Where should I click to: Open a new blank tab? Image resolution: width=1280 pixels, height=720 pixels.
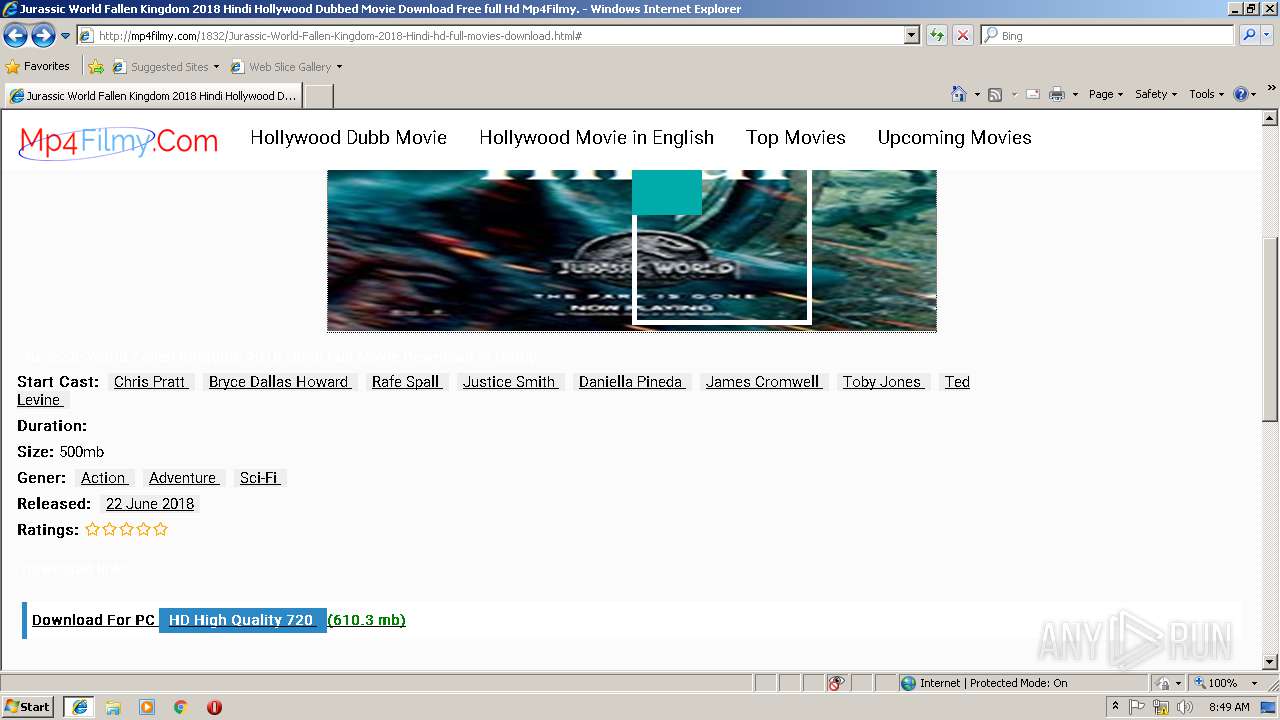318,96
